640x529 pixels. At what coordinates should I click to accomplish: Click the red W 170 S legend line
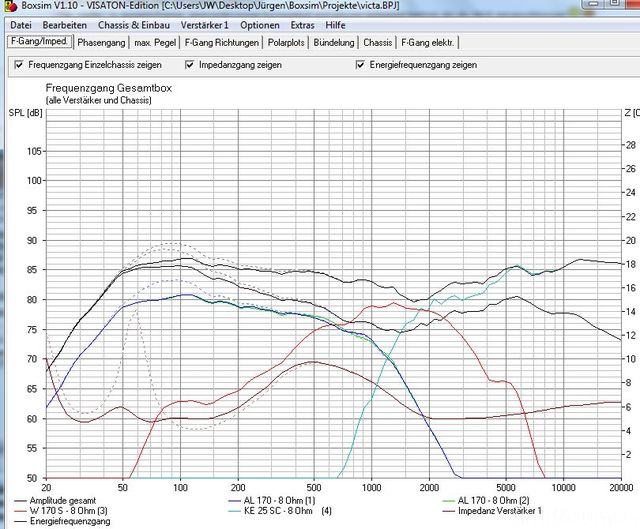point(24,510)
